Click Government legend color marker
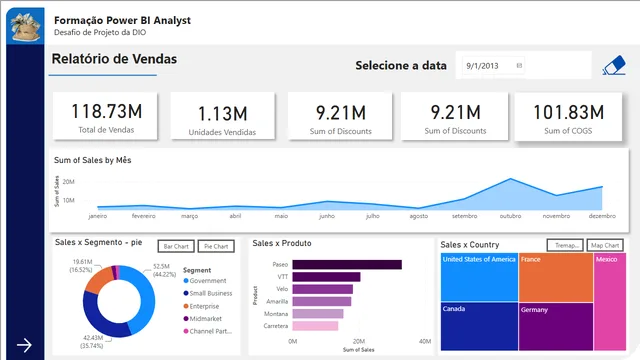This screenshot has width=640, height=360. pyautogui.click(x=186, y=281)
